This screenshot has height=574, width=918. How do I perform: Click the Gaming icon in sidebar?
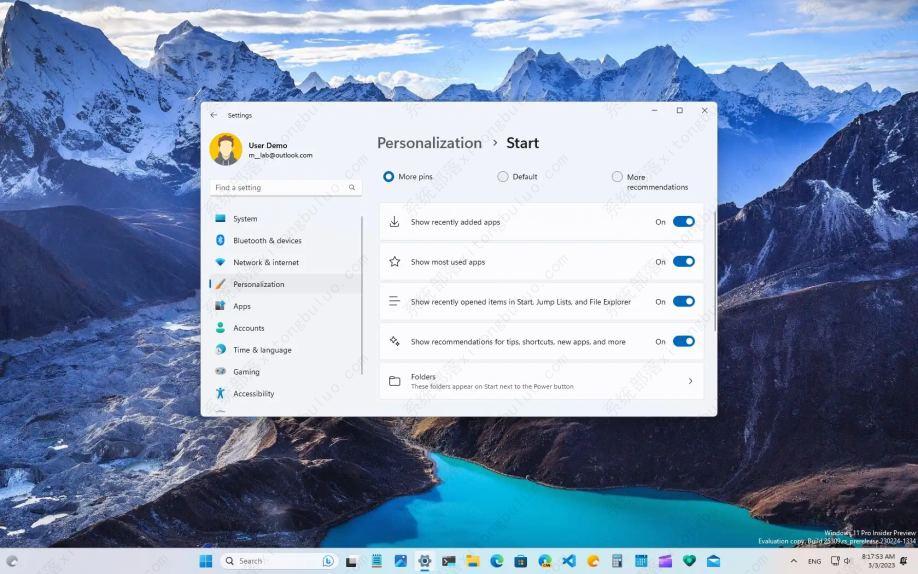(220, 371)
